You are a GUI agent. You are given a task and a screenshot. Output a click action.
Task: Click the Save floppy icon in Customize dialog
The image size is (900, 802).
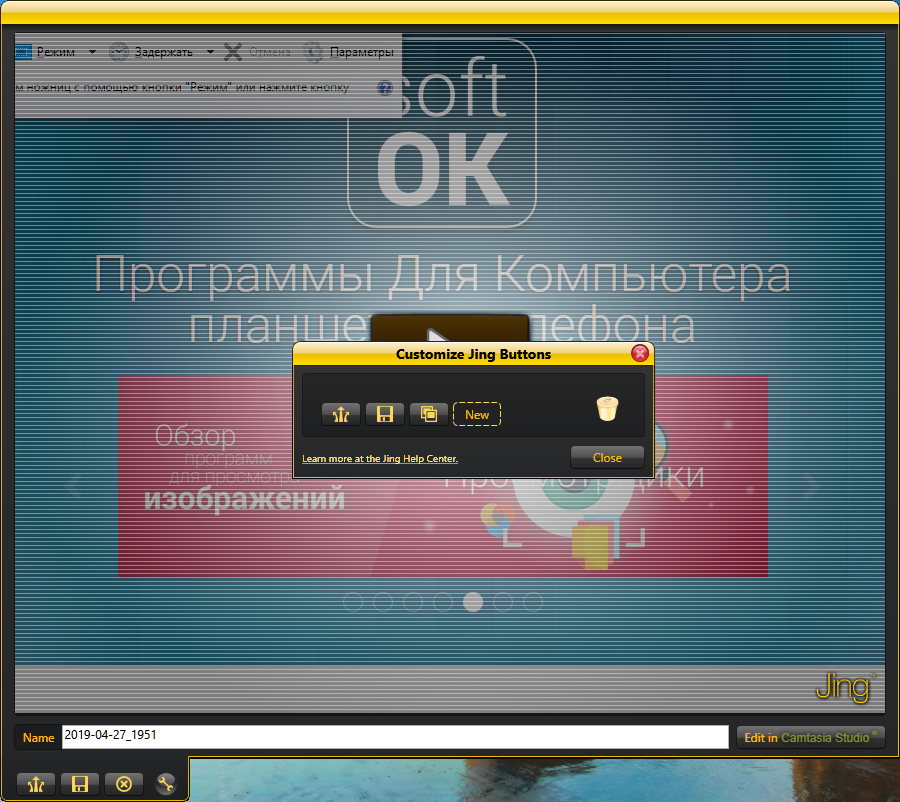(x=385, y=414)
